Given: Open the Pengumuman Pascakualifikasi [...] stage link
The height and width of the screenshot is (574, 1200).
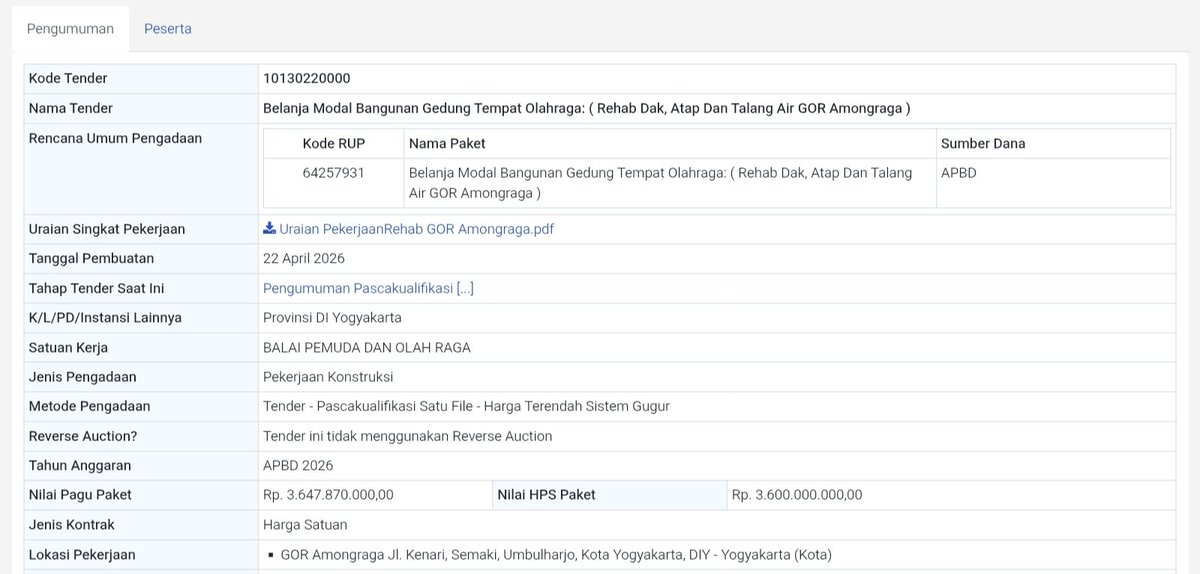Looking at the screenshot, I should click(x=368, y=288).
